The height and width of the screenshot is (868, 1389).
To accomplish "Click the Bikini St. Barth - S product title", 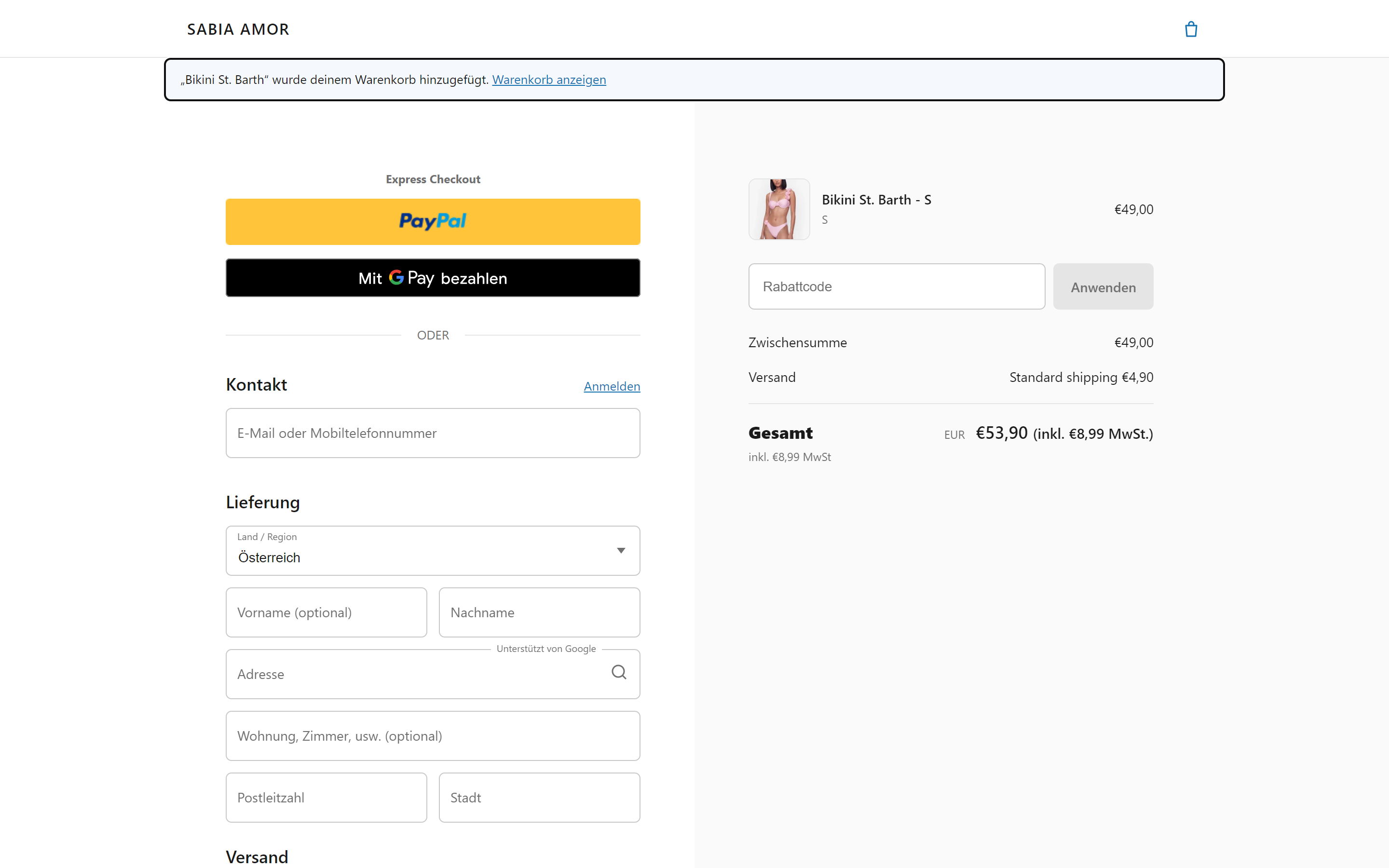I will coord(876,200).
